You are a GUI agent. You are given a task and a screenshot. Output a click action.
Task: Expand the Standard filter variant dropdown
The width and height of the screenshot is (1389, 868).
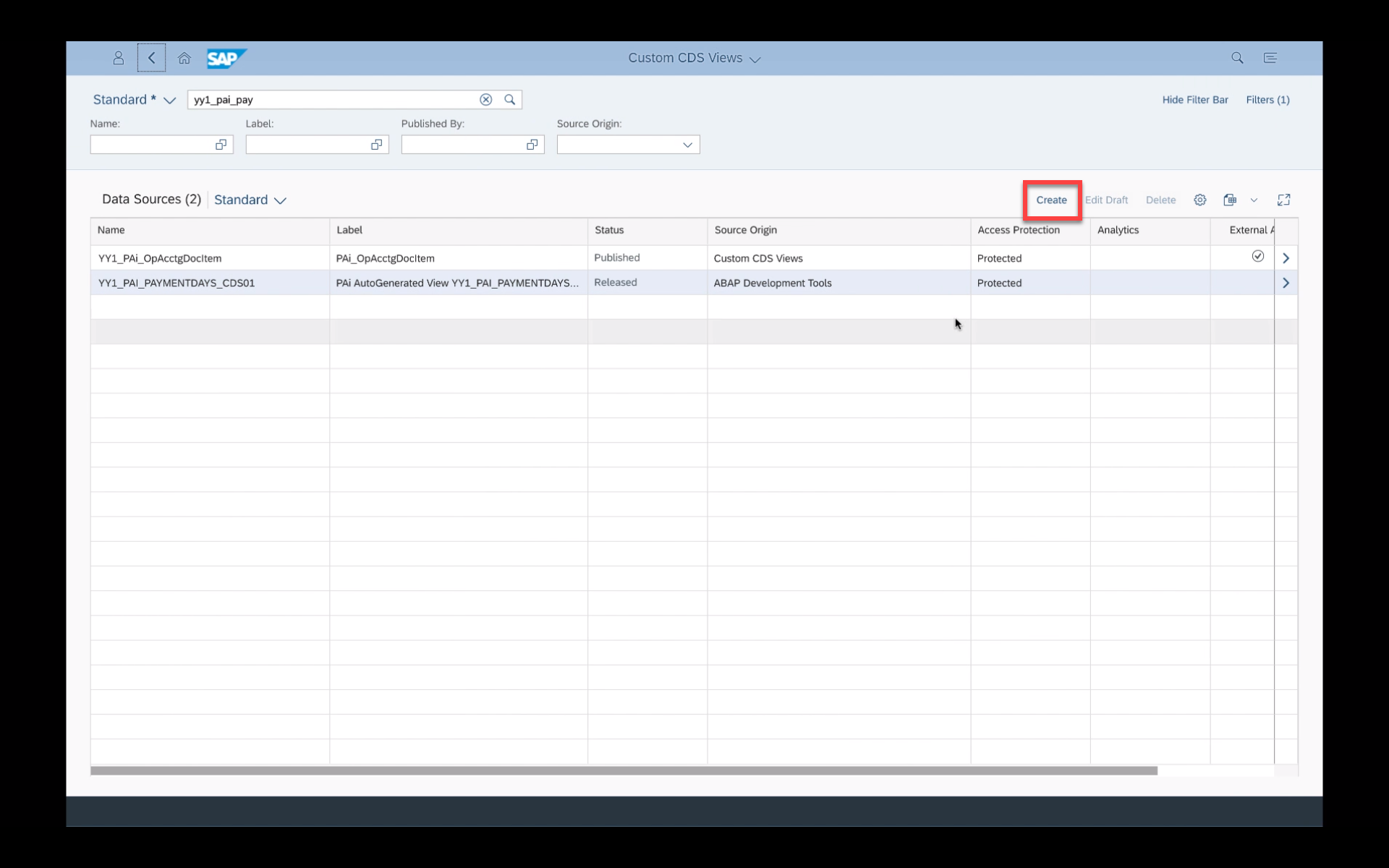pyautogui.click(x=169, y=101)
